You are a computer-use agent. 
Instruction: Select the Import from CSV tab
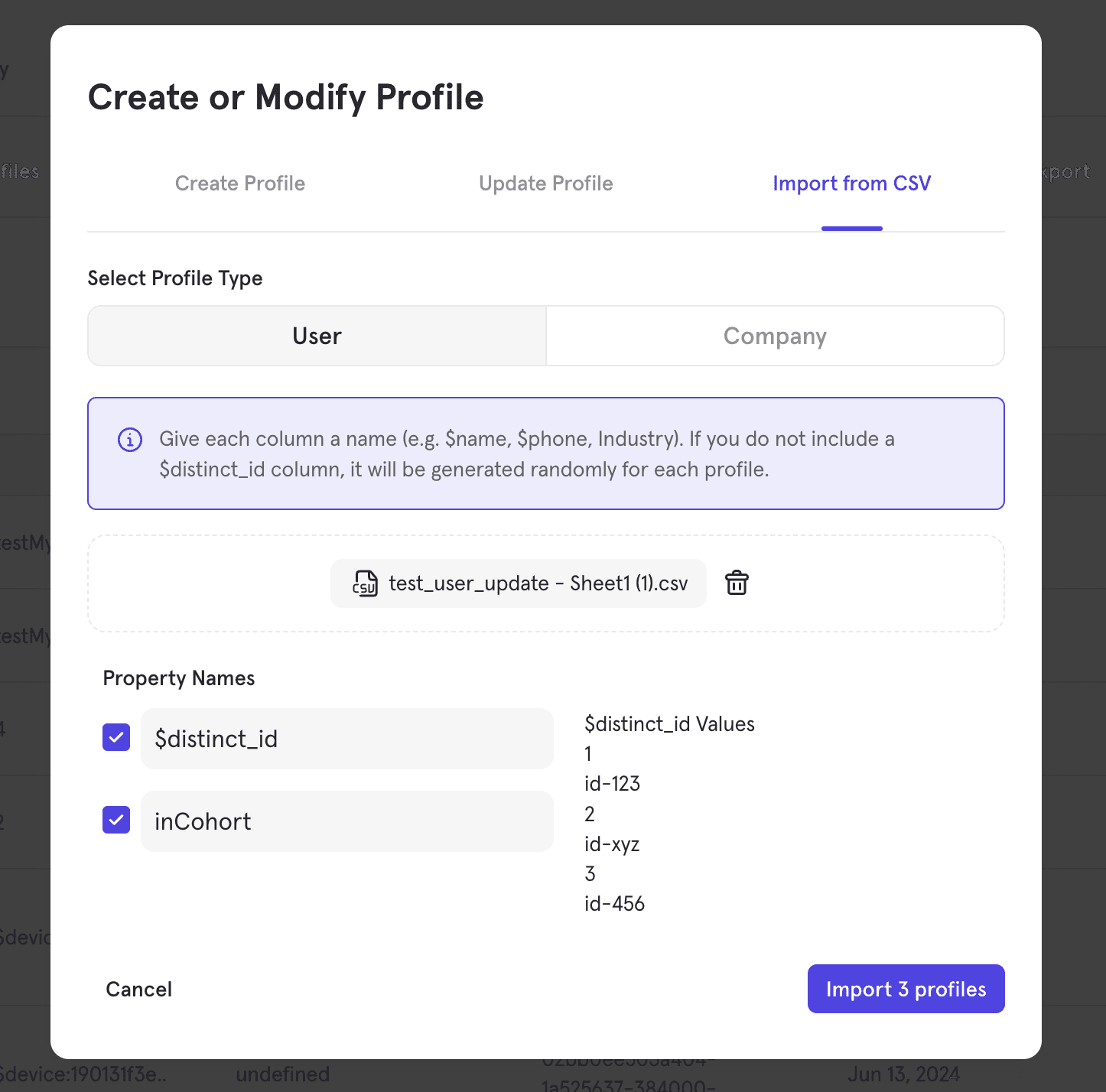coord(851,184)
